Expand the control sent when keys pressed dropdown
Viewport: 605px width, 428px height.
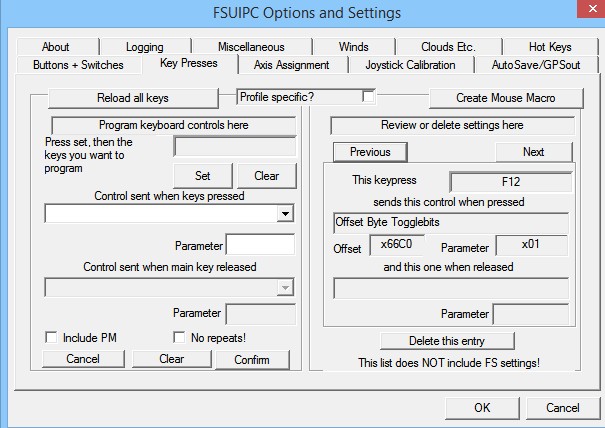(x=285, y=213)
